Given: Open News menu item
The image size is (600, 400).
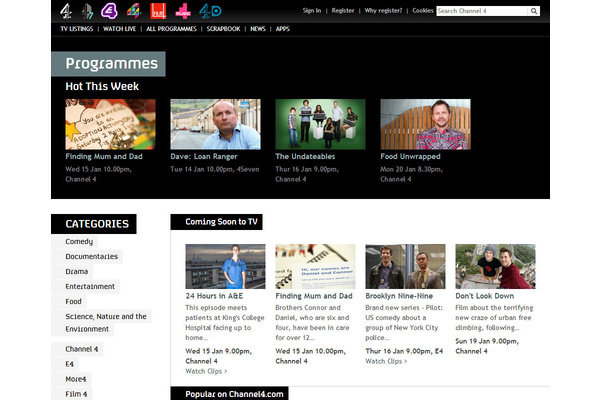Looking at the screenshot, I should click(258, 29).
